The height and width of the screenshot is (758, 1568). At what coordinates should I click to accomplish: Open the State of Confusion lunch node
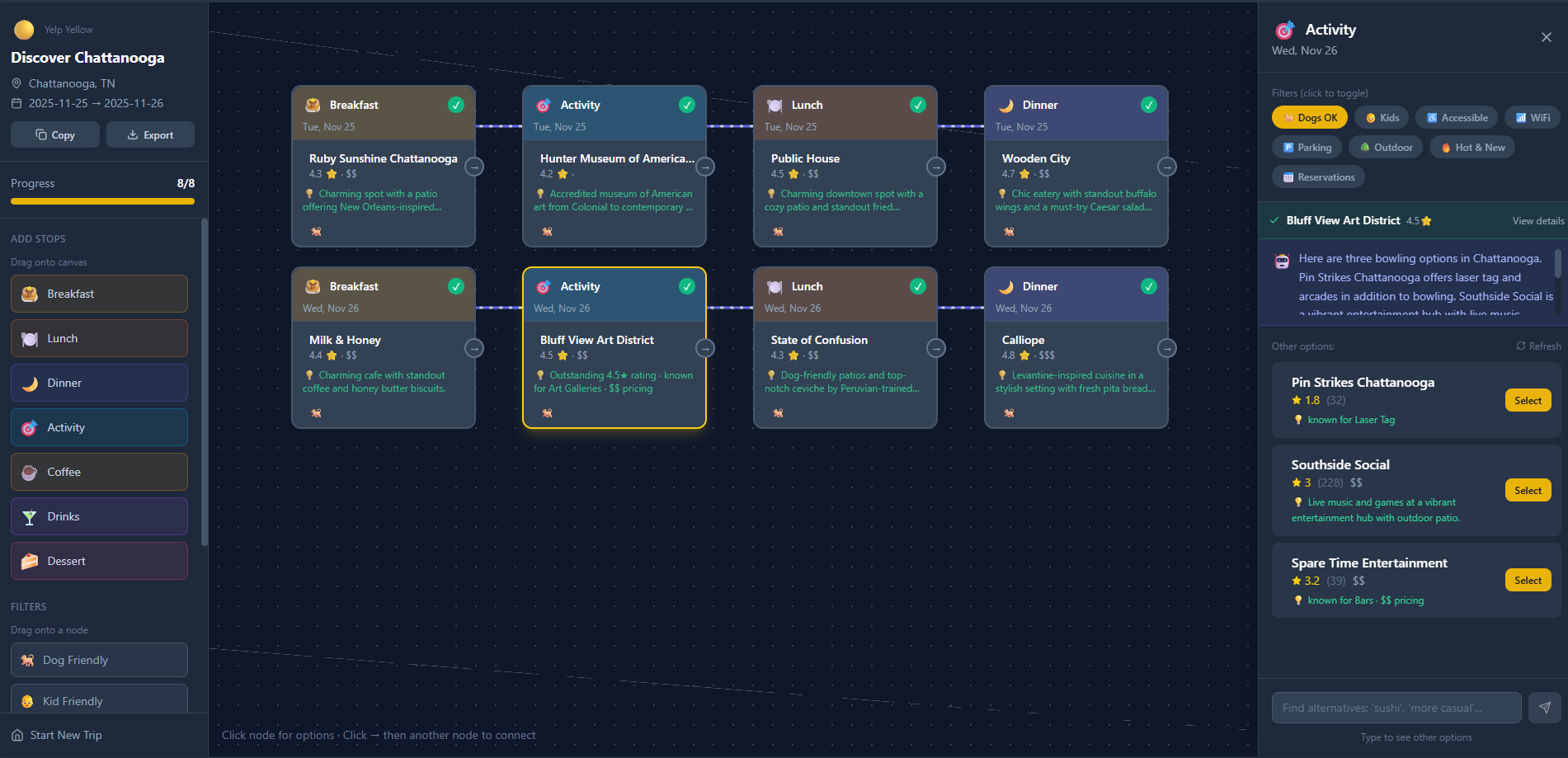(x=845, y=348)
